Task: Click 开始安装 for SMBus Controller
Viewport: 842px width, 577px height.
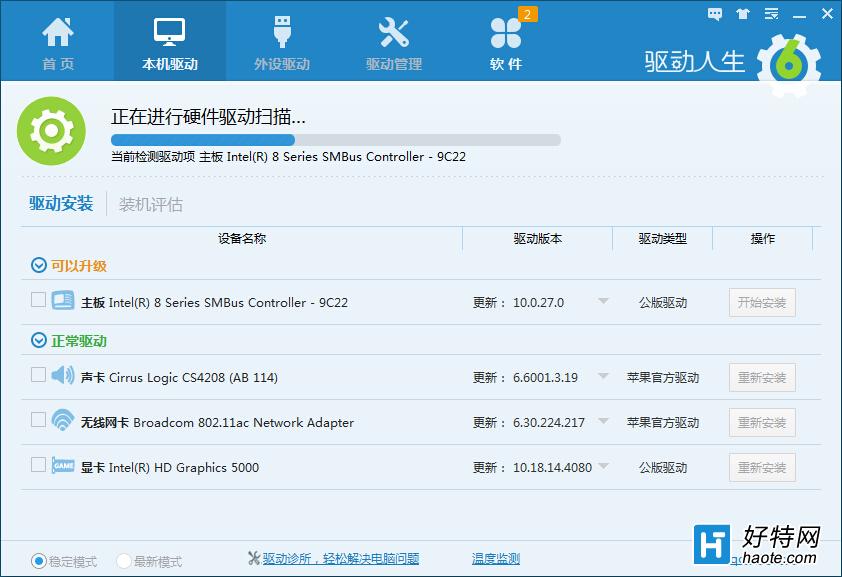Action: click(x=762, y=303)
